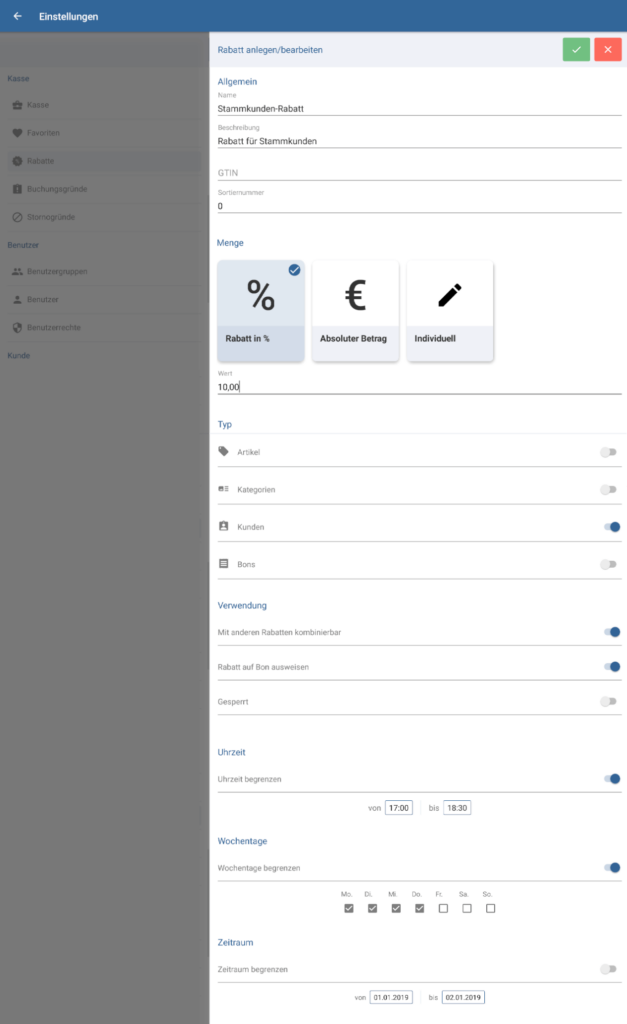The image size is (627, 1024).
Task: Click the Wert field containing 10,00
Action: coord(419,386)
